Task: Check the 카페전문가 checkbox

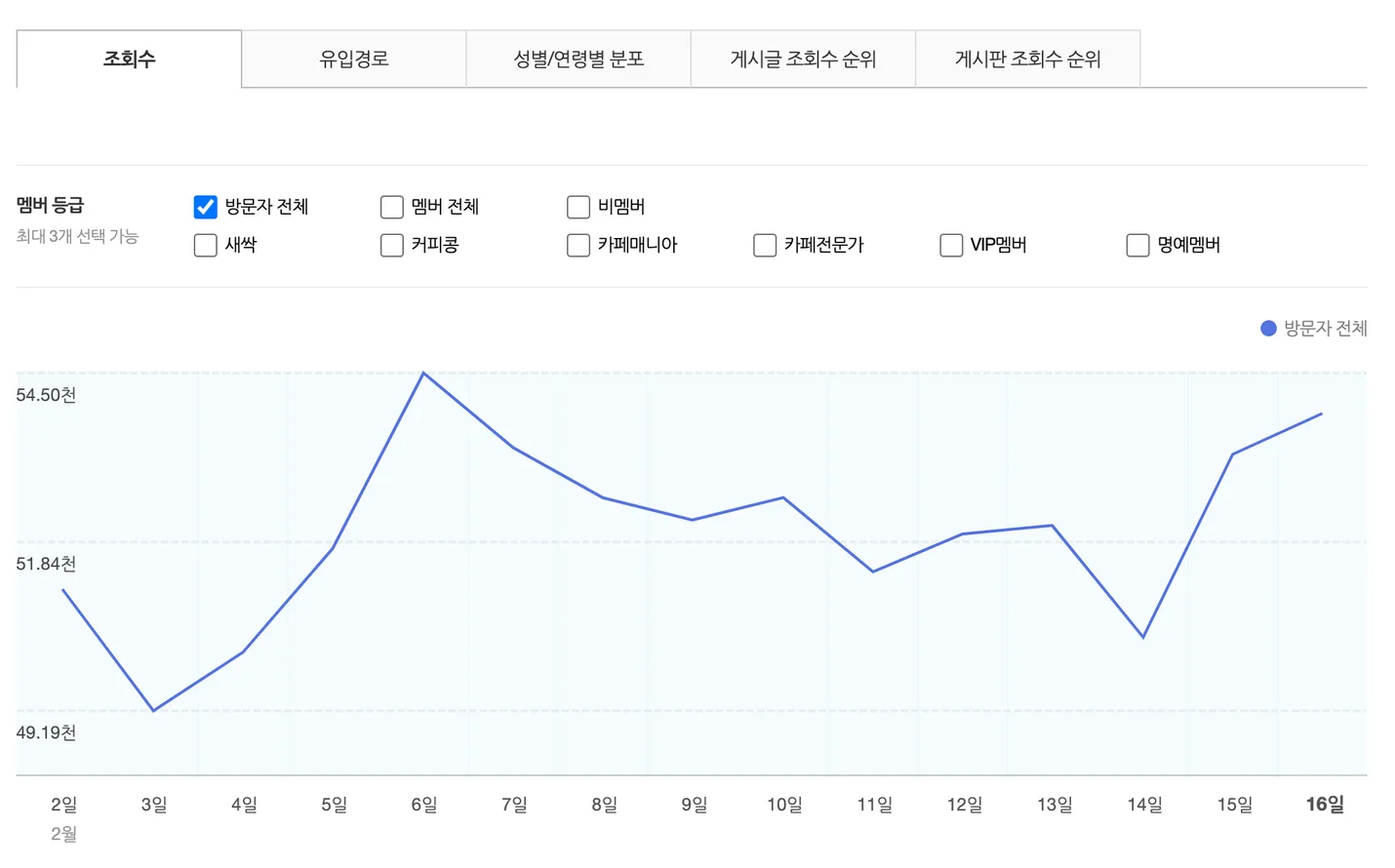Action: (x=765, y=245)
